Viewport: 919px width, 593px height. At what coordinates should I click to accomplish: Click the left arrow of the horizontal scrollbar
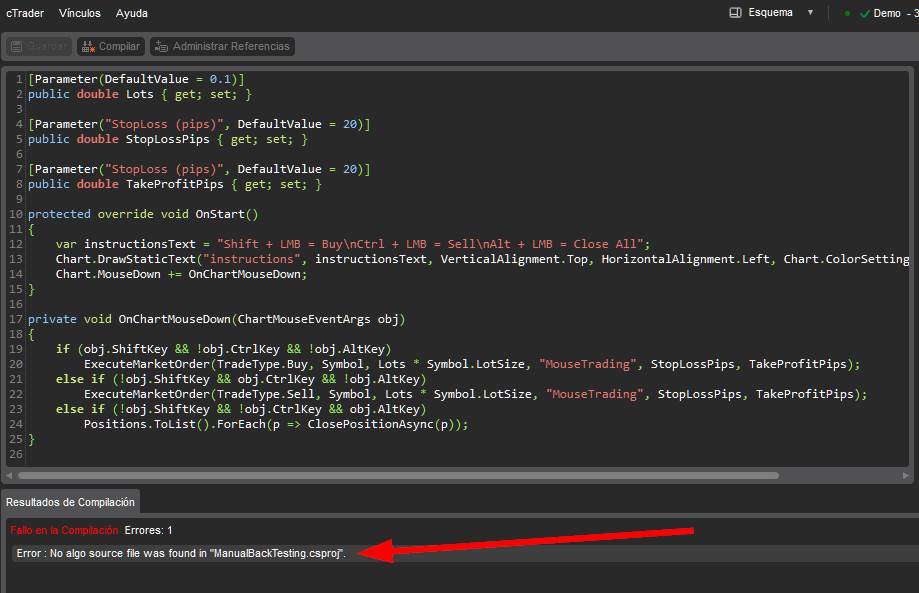pyautogui.click(x=9, y=475)
